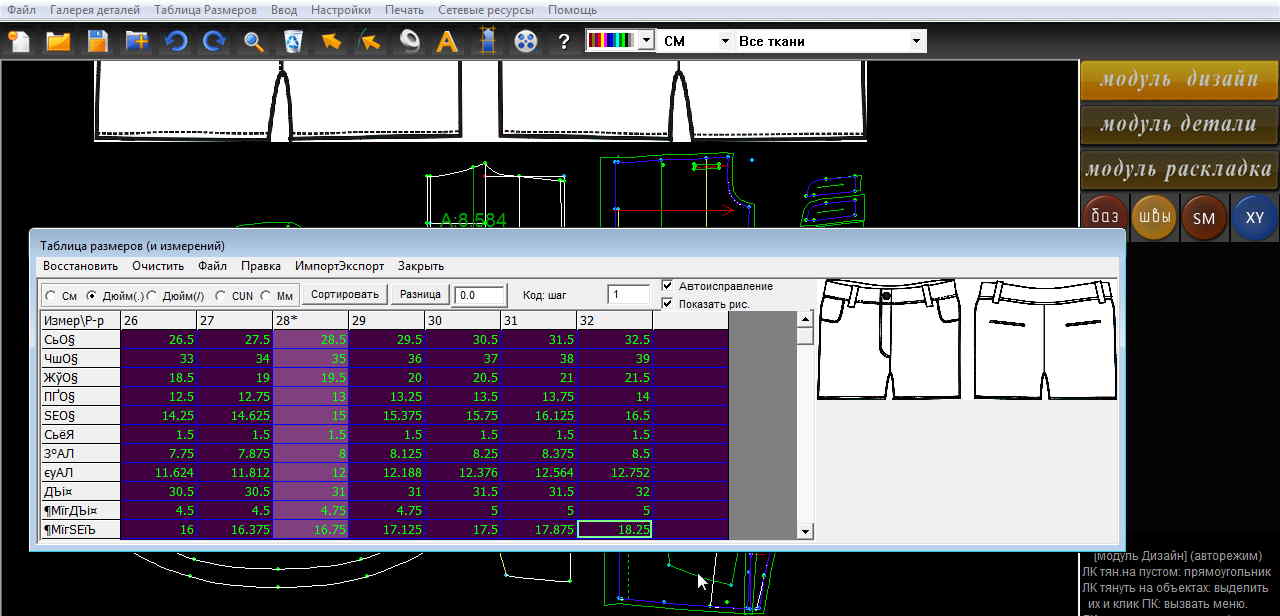Click the recycle bin delete icon
This screenshot has height=616, width=1280.
click(x=293, y=41)
